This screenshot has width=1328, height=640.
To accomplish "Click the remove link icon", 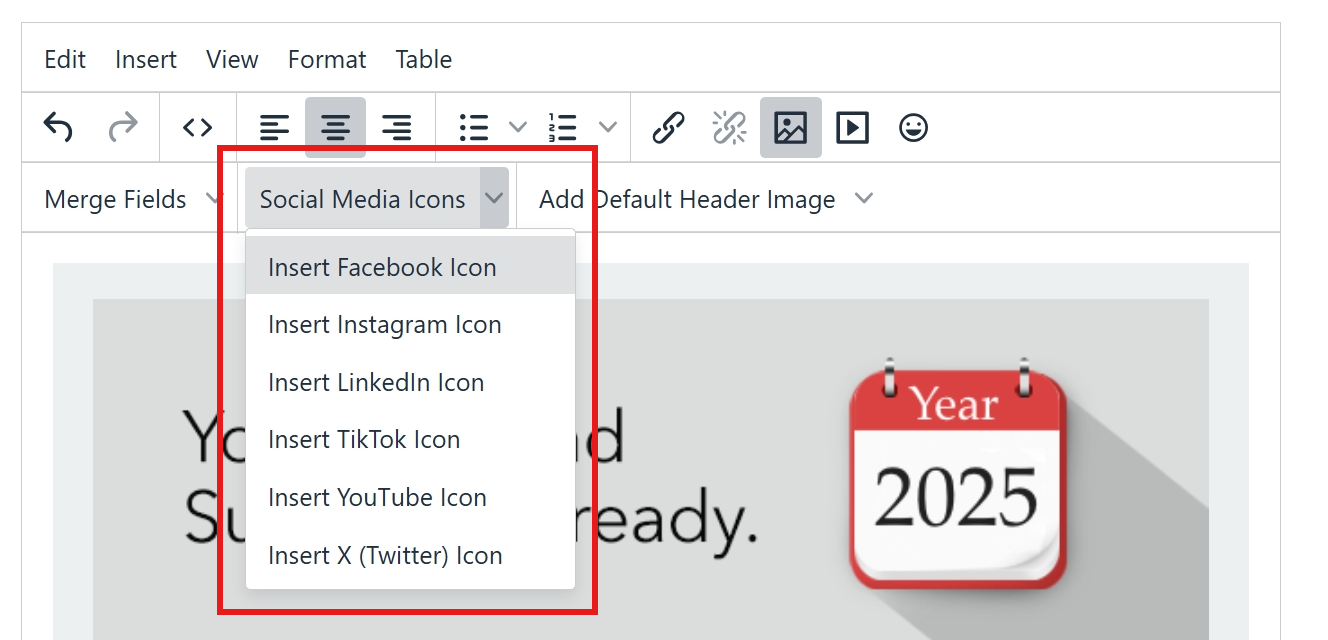I will coord(729,128).
